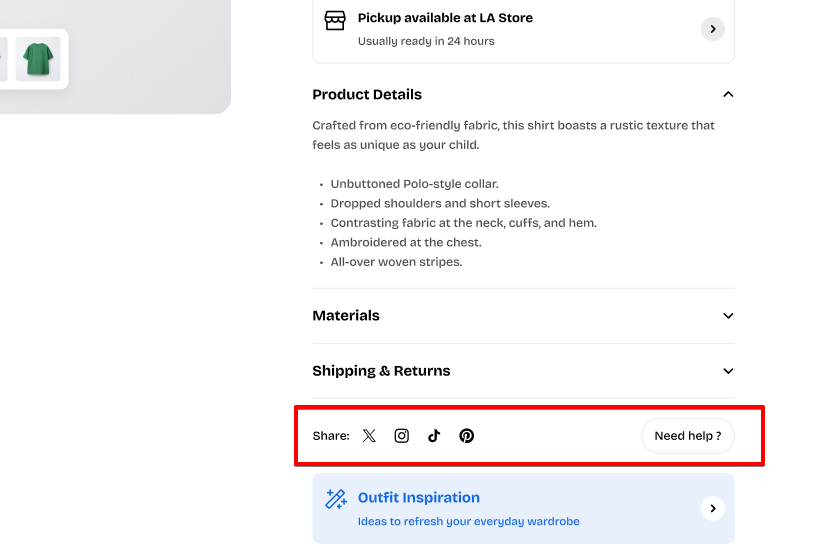Share product on TikTok
This screenshot has height=553, width=813.
point(434,436)
